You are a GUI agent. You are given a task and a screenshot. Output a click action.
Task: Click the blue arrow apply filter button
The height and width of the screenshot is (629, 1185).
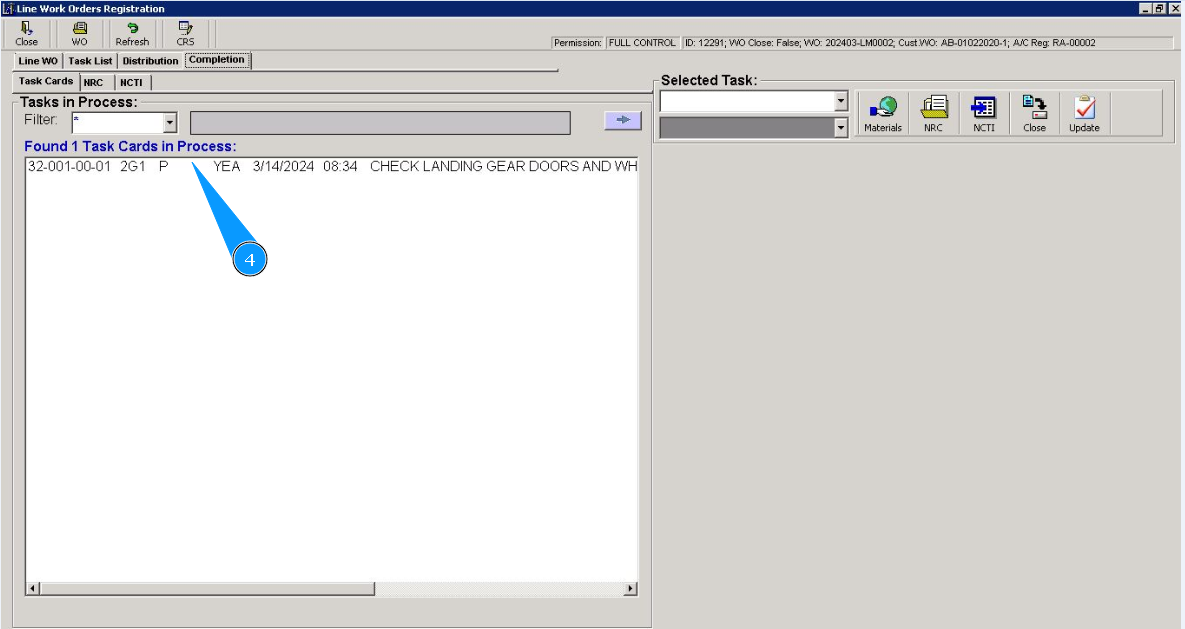pyautogui.click(x=623, y=120)
